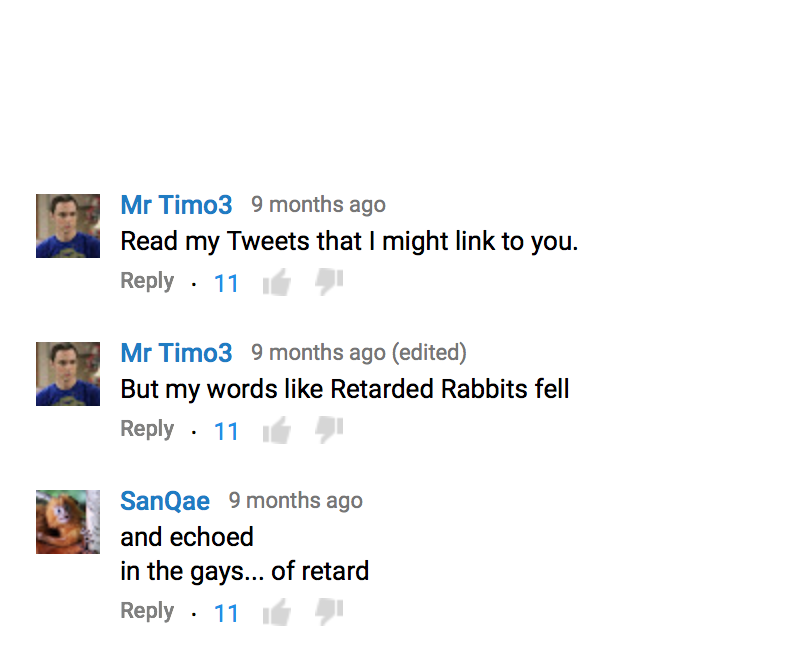Reply to the "Retarded Rabbits" comment

tap(147, 429)
